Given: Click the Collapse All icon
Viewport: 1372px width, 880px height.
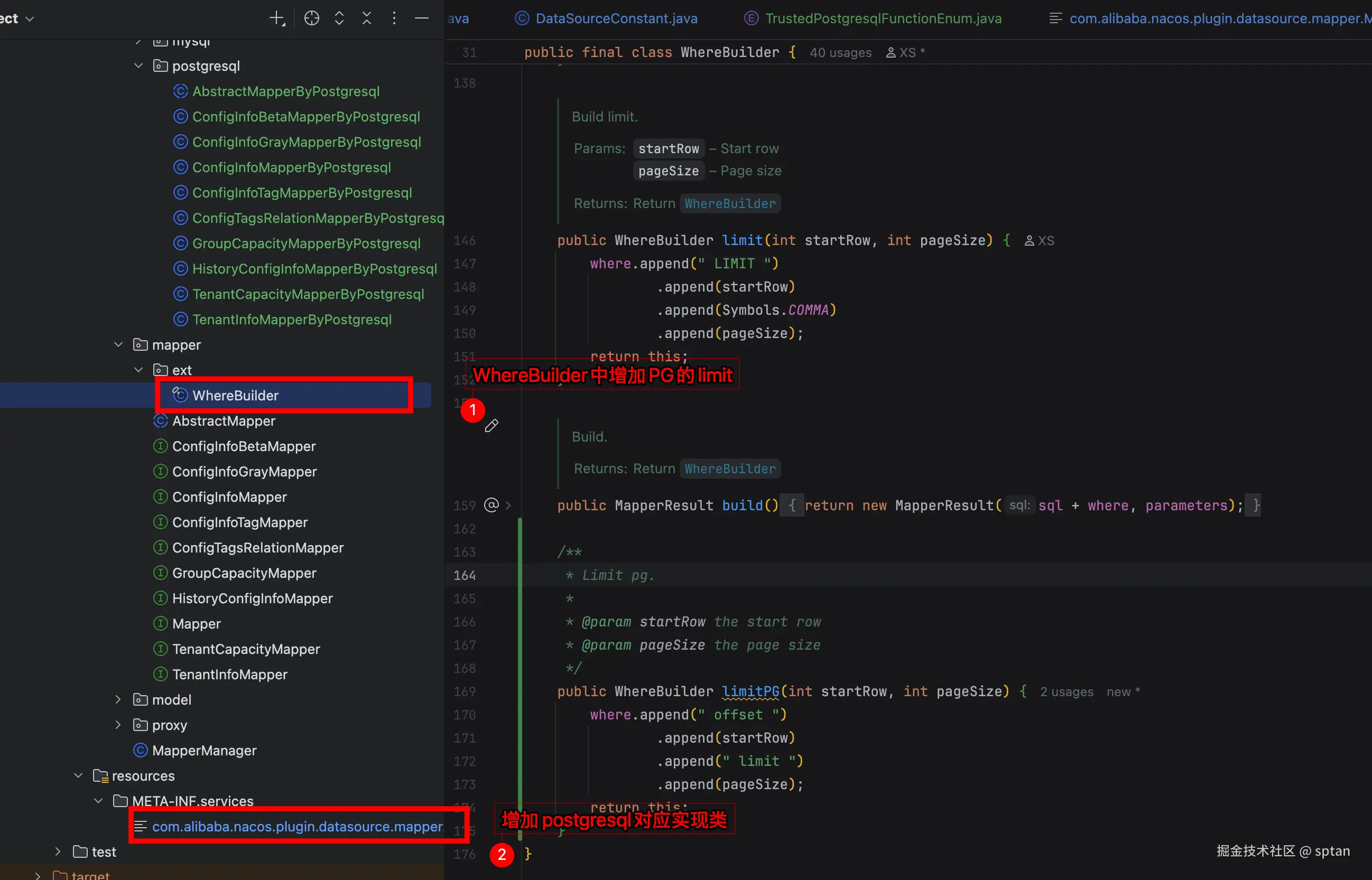Looking at the screenshot, I should [366, 18].
